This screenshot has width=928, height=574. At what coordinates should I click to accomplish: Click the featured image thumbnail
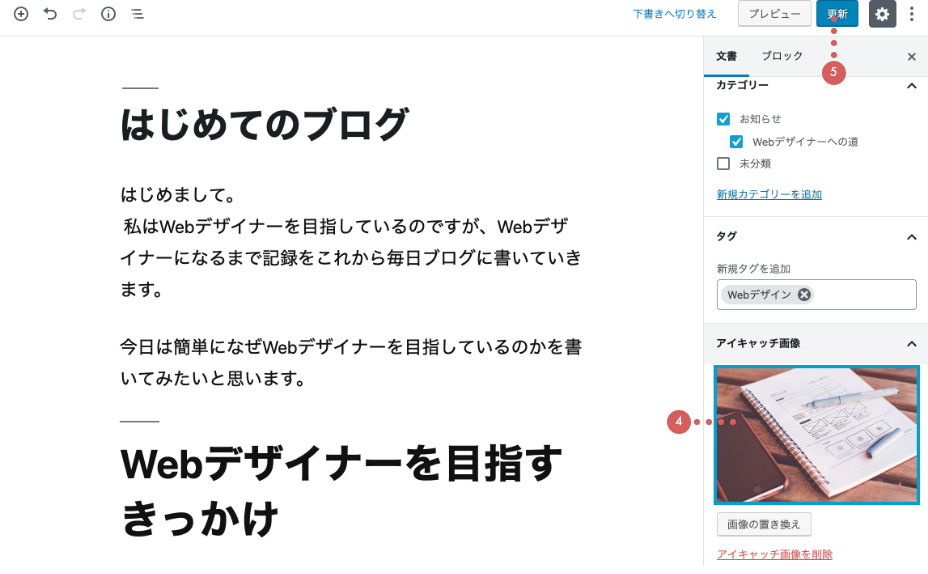pyautogui.click(x=817, y=435)
